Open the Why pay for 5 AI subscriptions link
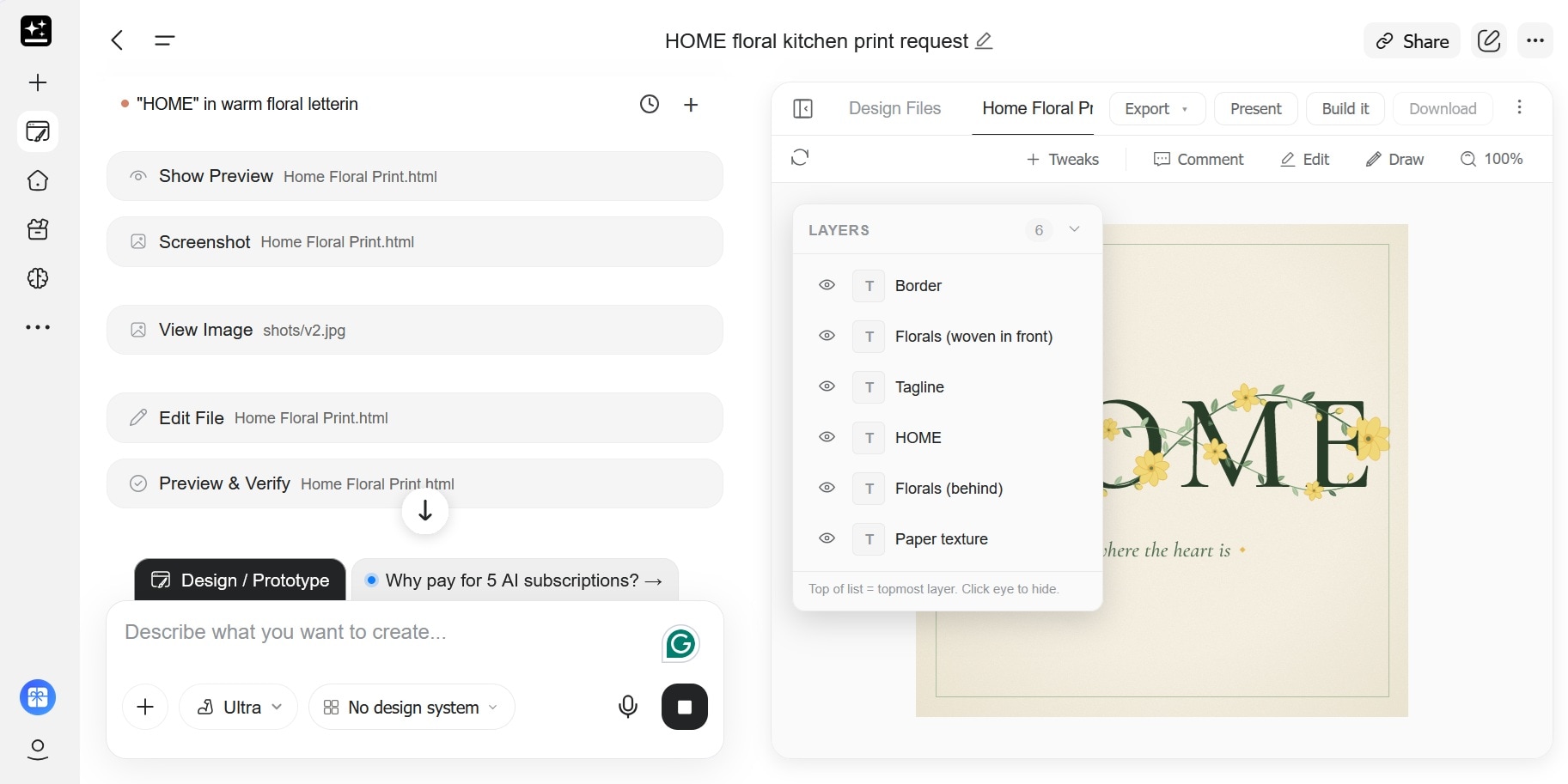 coord(515,580)
